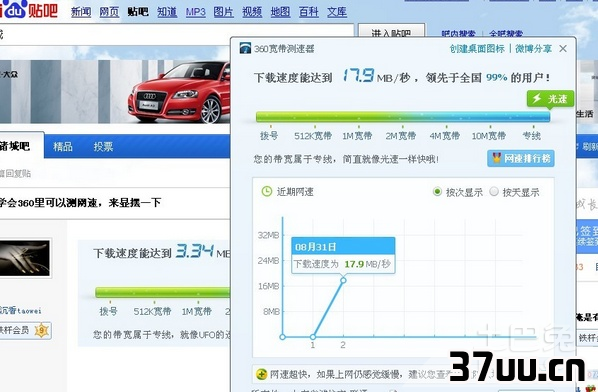
Task: Switch to the 投票 tab
Action: pos(103,146)
